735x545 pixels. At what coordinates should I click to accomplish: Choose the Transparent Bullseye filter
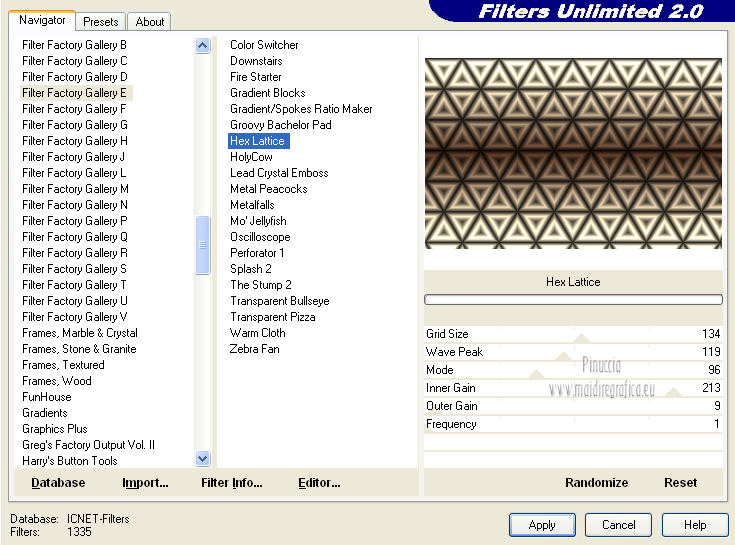click(279, 301)
